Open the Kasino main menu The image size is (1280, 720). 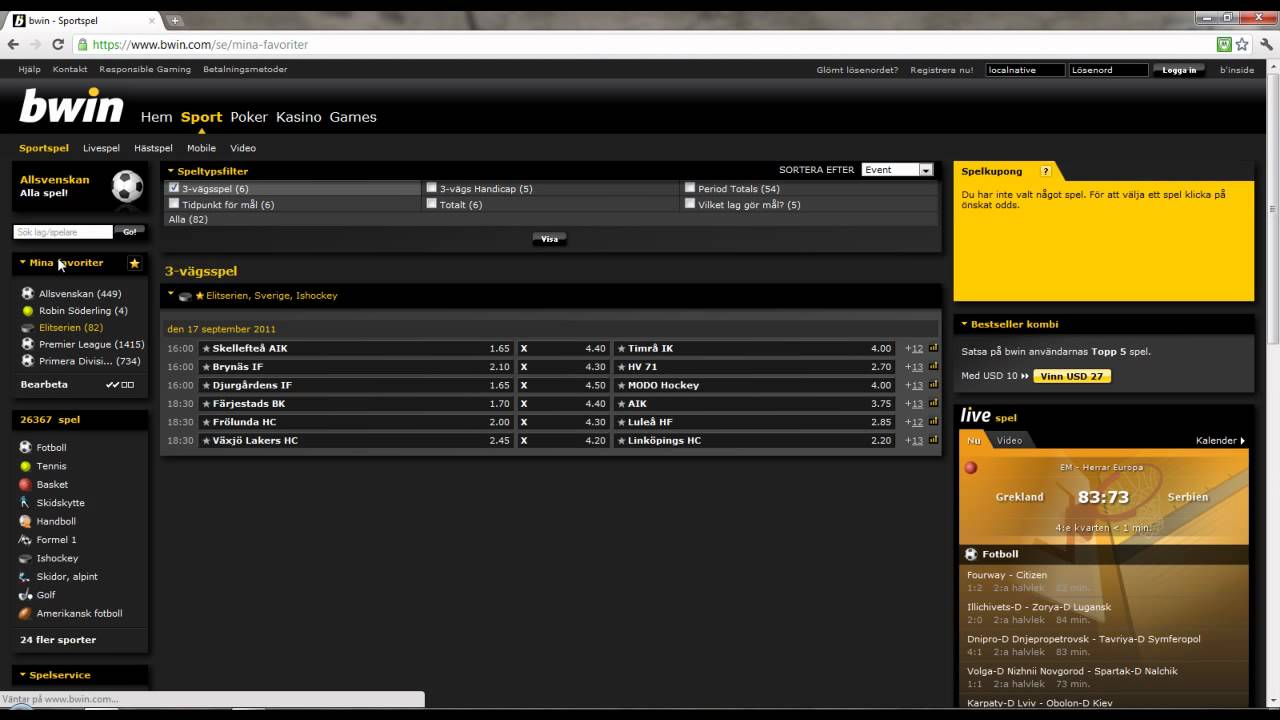(x=299, y=117)
